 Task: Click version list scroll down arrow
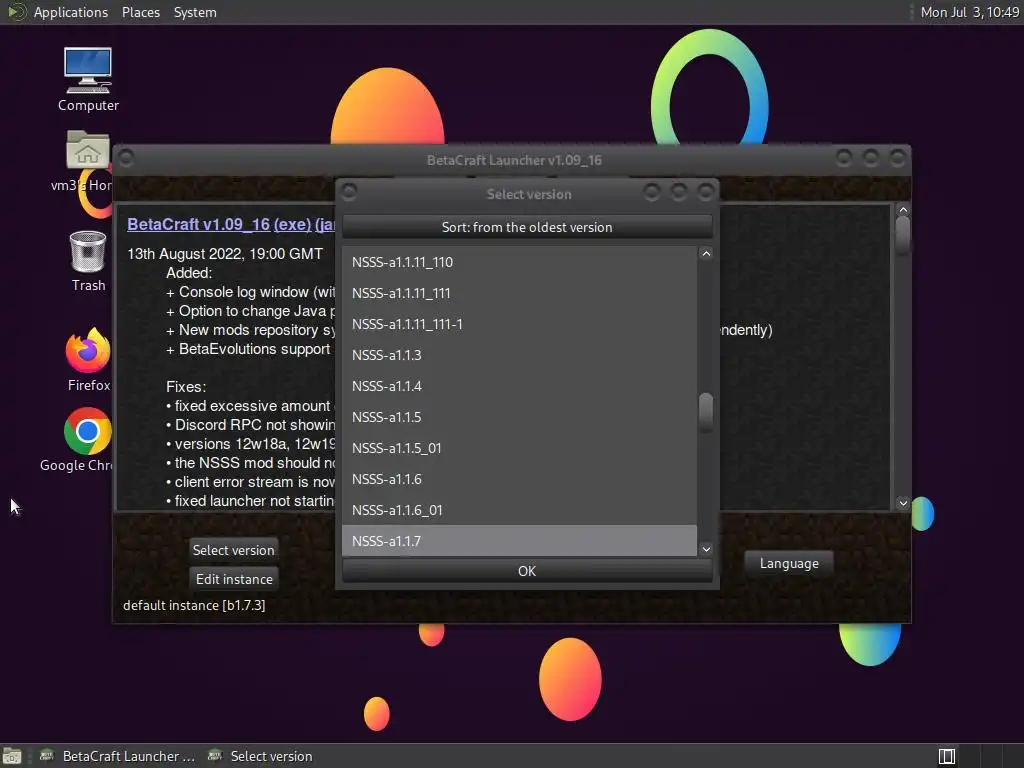pos(706,549)
